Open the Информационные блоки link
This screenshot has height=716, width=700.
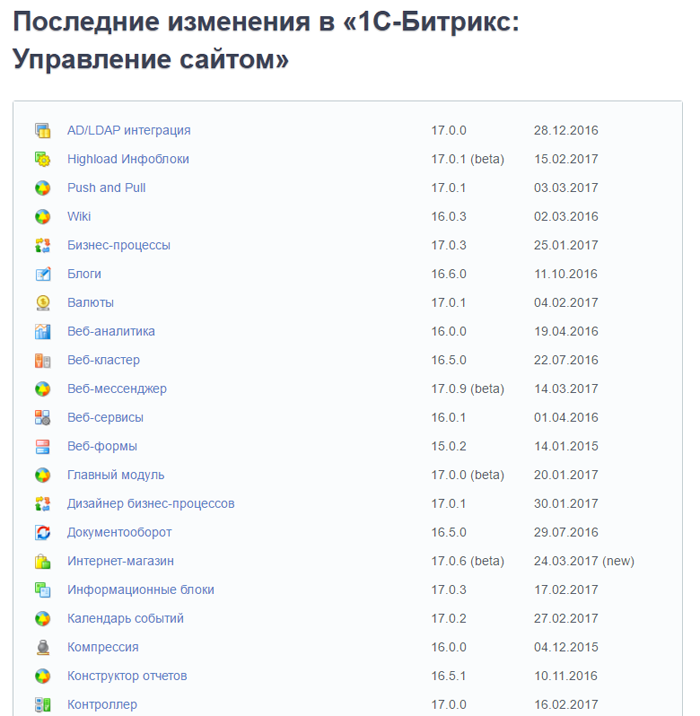tap(141, 590)
